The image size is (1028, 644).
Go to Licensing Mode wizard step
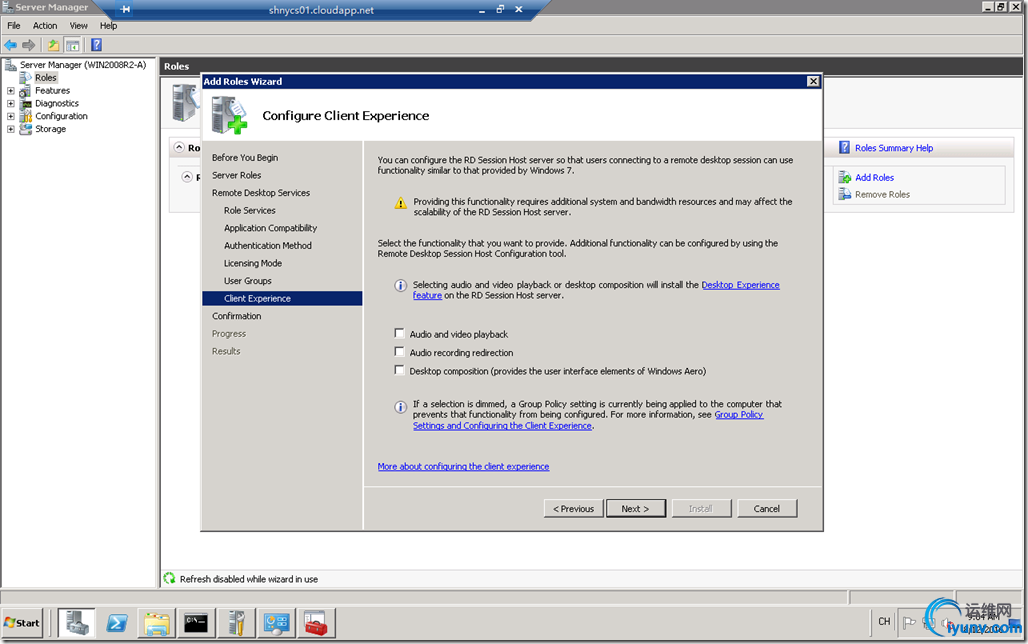[252, 264]
